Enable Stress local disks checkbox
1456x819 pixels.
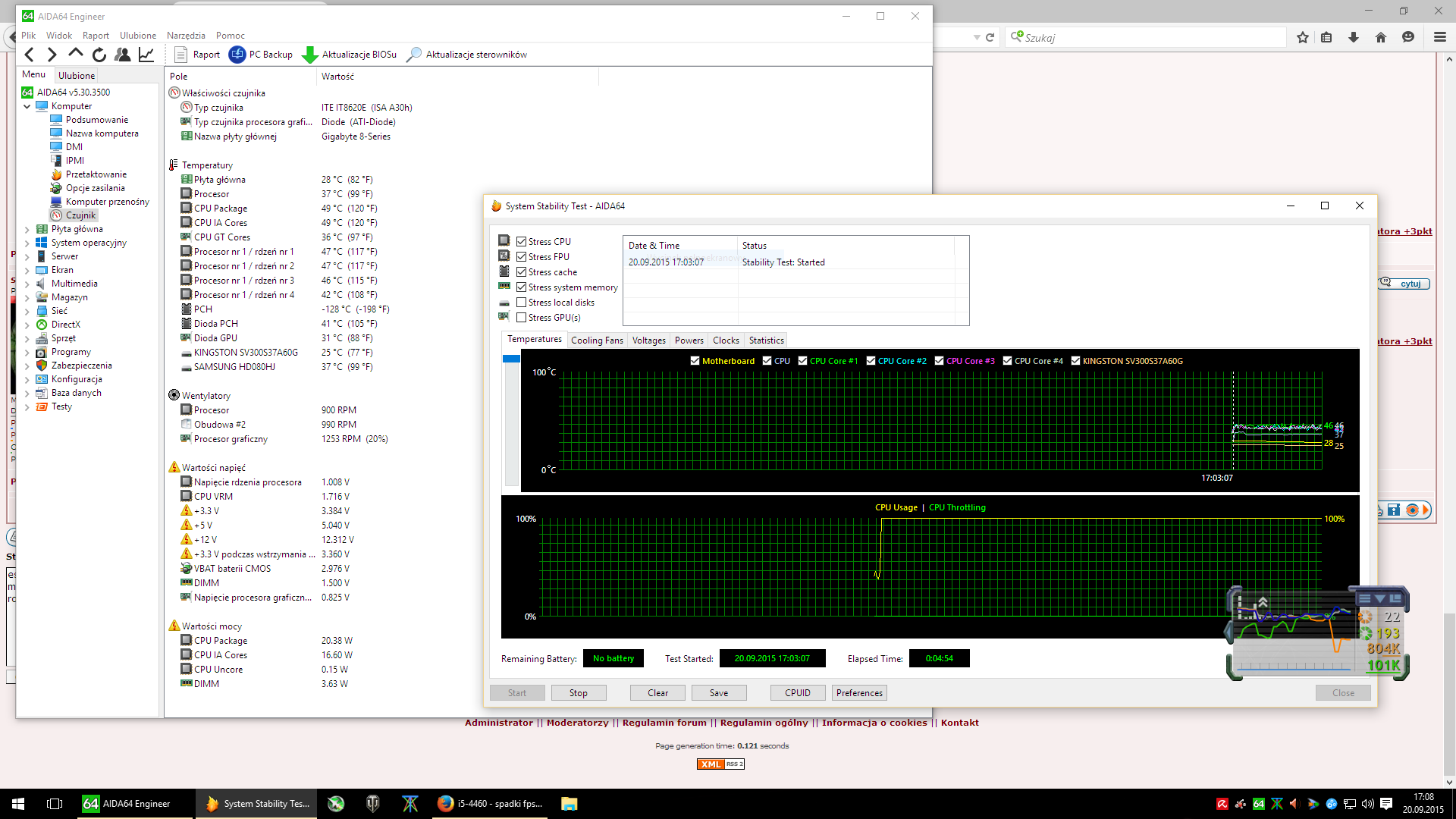click(x=521, y=303)
